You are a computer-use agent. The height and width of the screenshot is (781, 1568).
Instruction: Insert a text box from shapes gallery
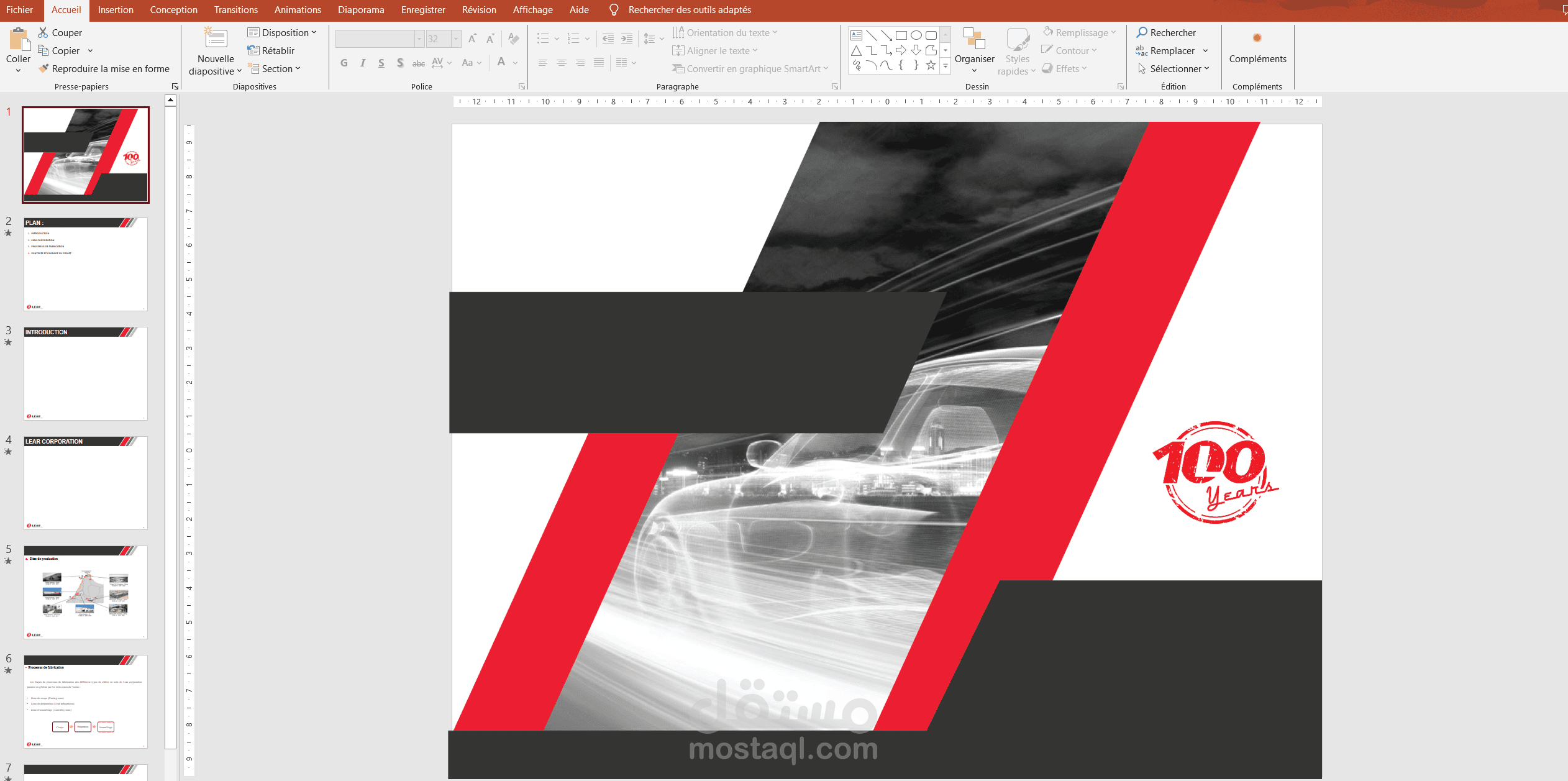click(x=856, y=35)
